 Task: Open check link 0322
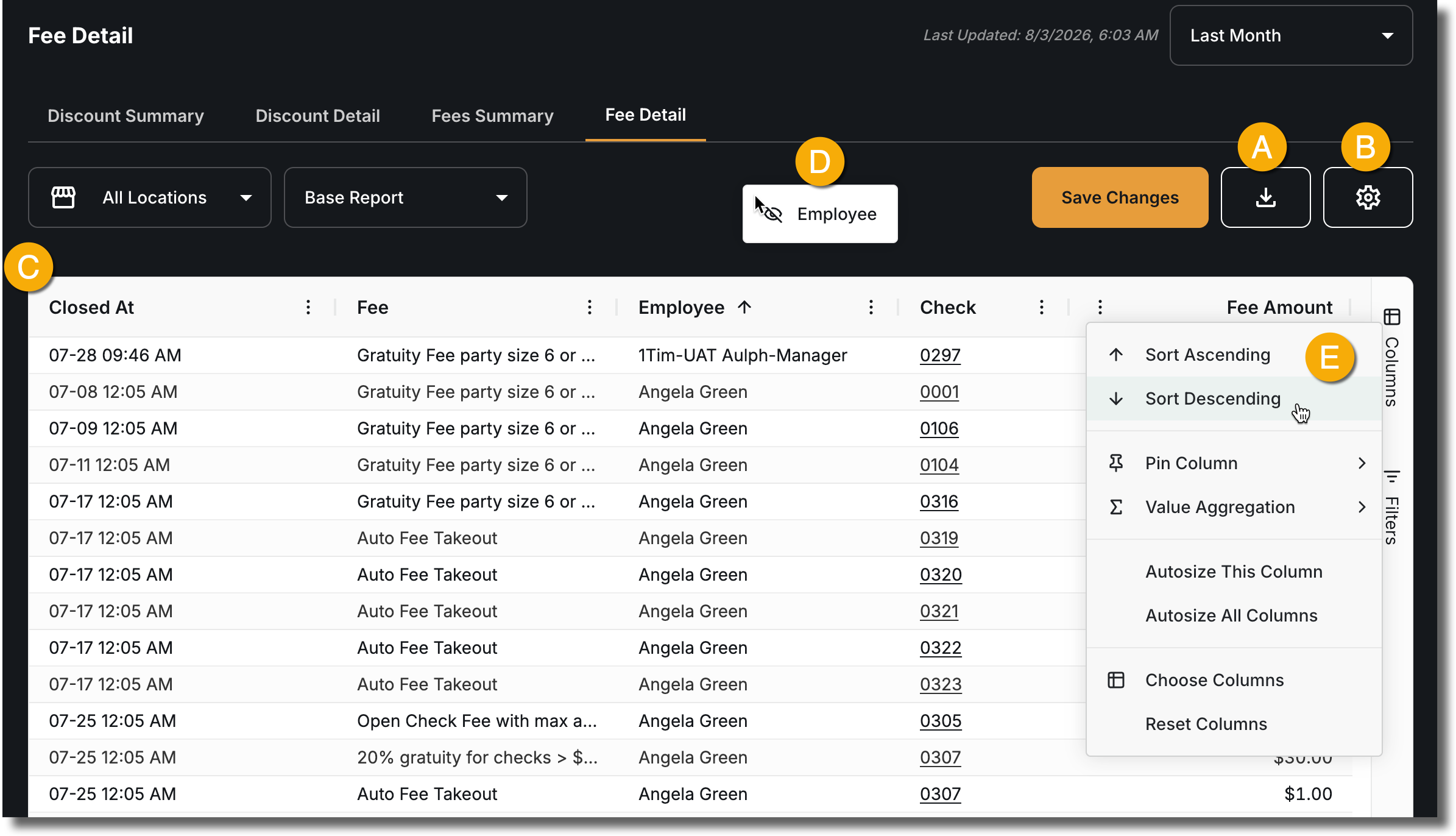[x=941, y=648]
